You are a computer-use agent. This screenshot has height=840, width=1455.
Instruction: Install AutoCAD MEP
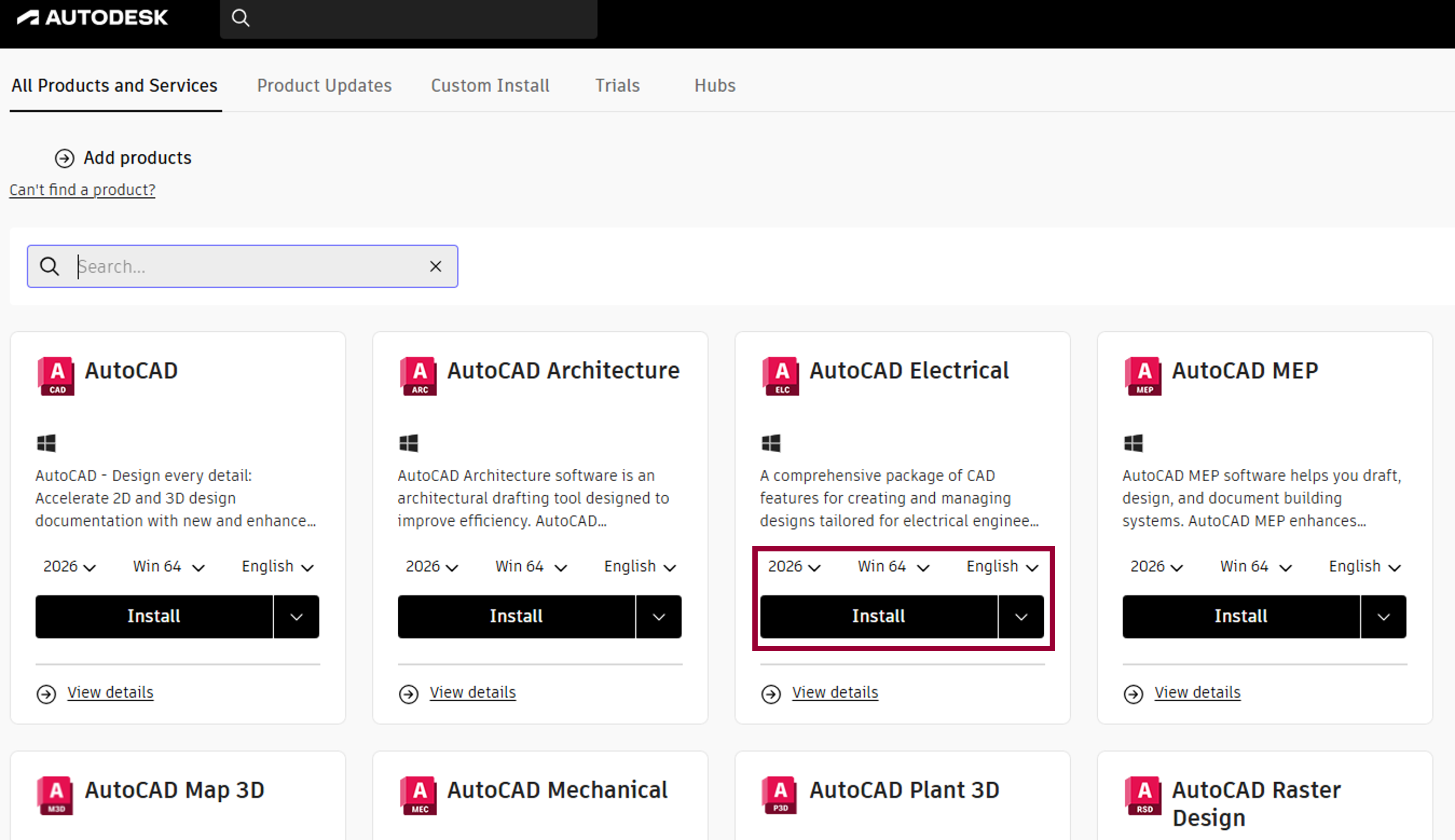[x=1241, y=617]
